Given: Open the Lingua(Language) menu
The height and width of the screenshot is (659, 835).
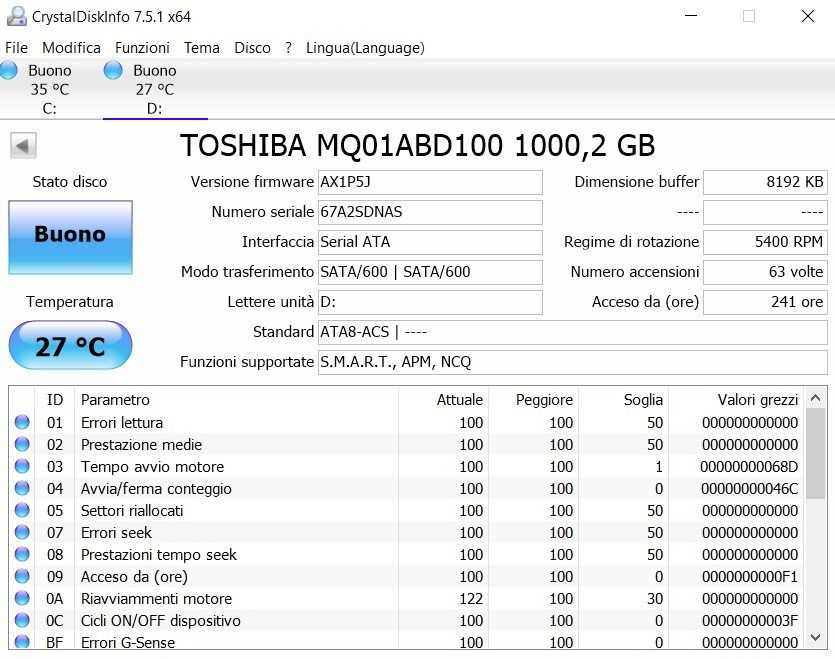Looking at the screenshot, I should point(365,48).
